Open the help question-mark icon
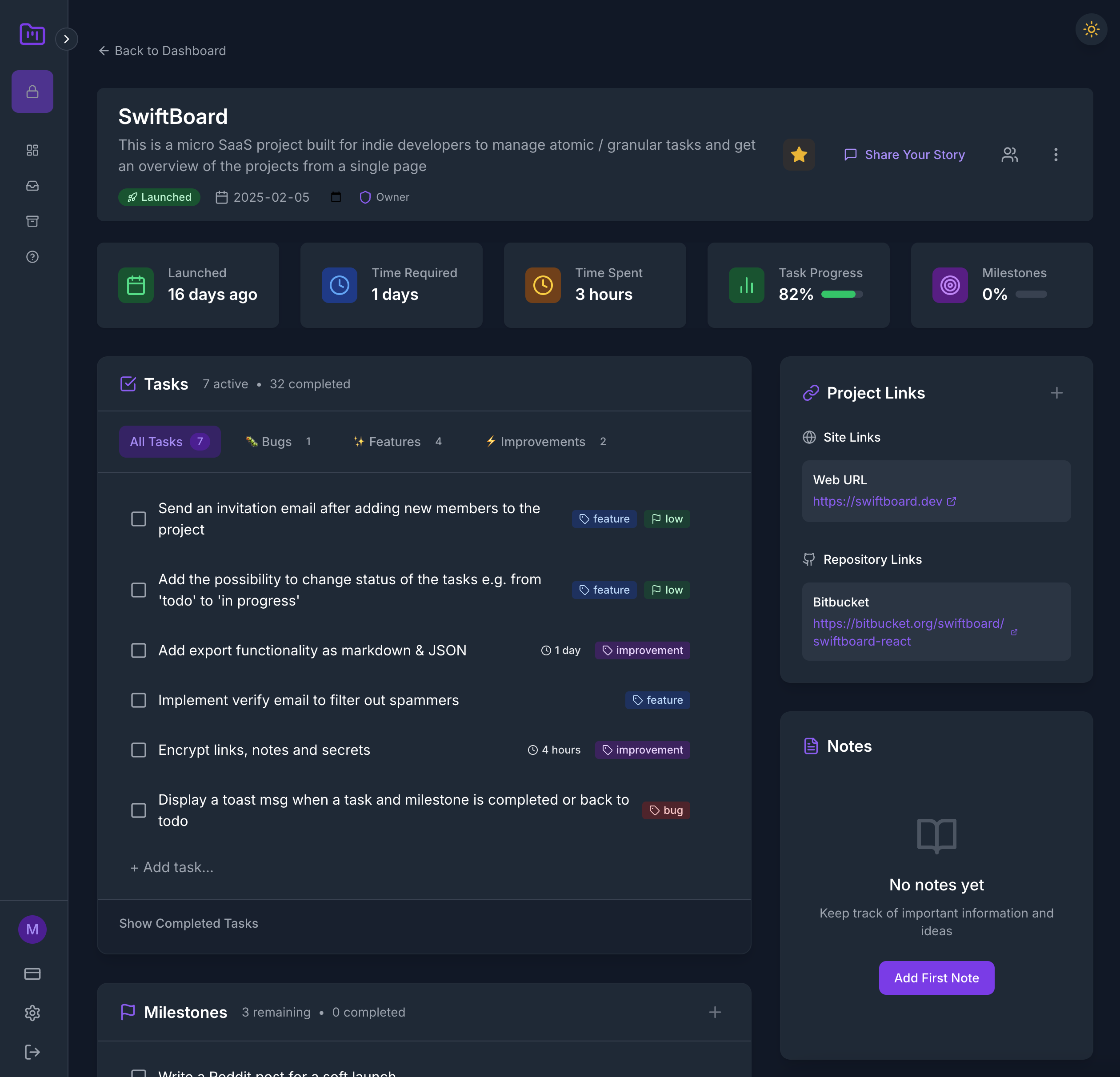This screenshot has height=1077, width=1120. (x=32, y=256)
